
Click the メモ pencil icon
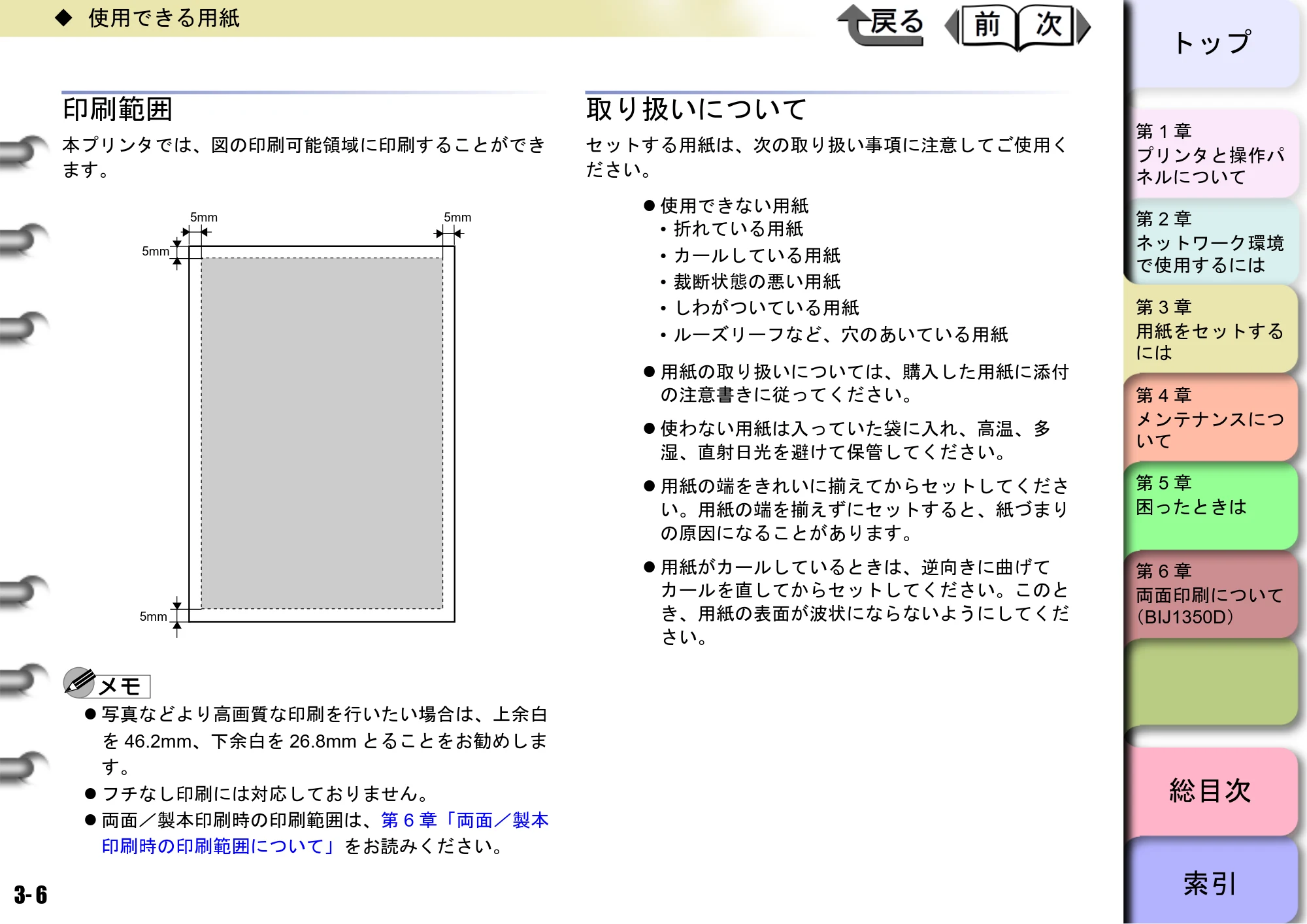click(x=80, y=682)
